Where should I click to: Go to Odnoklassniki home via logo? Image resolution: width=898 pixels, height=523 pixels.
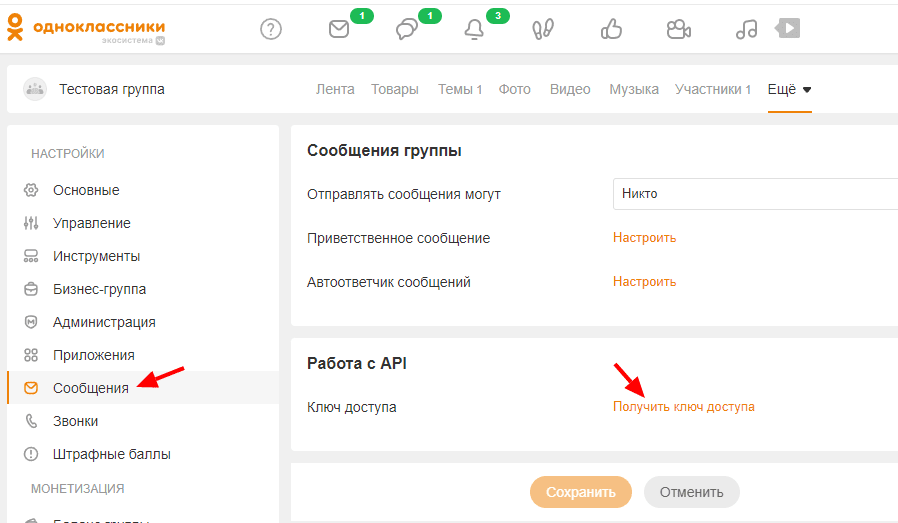pyautogui.click(x=86, y=29)
